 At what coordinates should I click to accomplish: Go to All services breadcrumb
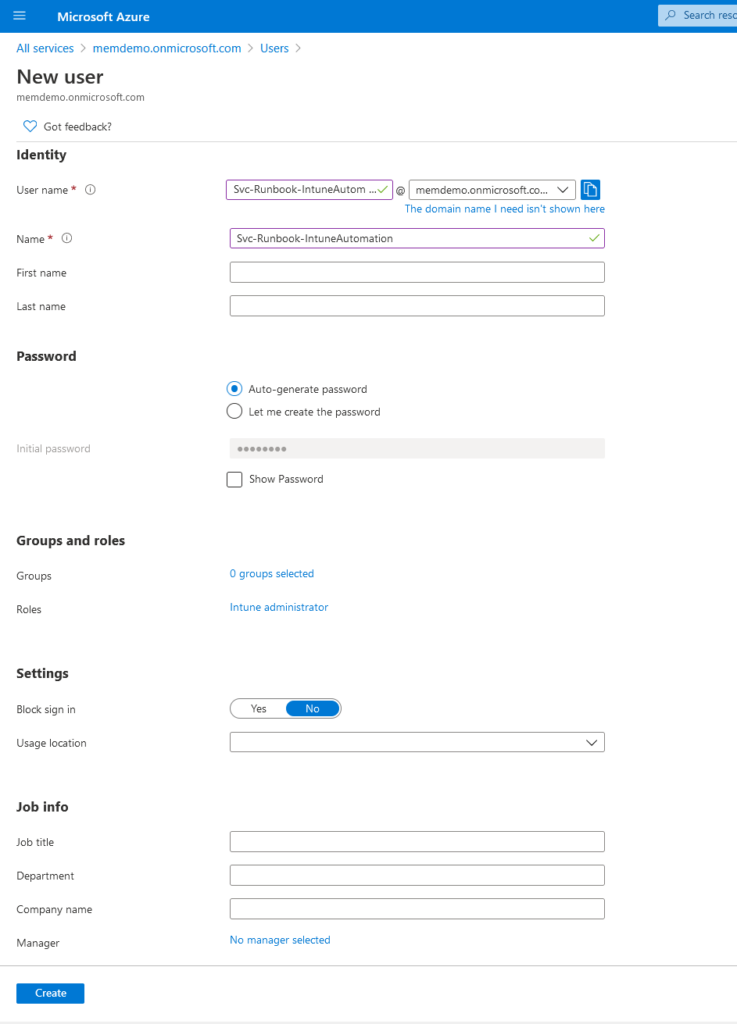(x=45, y=48)
